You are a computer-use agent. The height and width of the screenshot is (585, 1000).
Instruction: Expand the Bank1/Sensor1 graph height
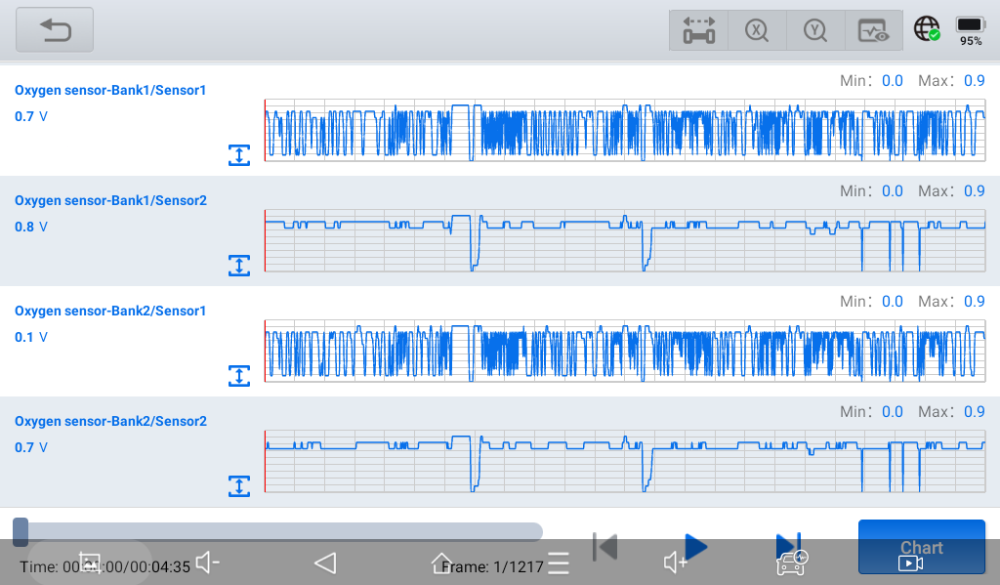pyautogui.click(x=239, y=155)
